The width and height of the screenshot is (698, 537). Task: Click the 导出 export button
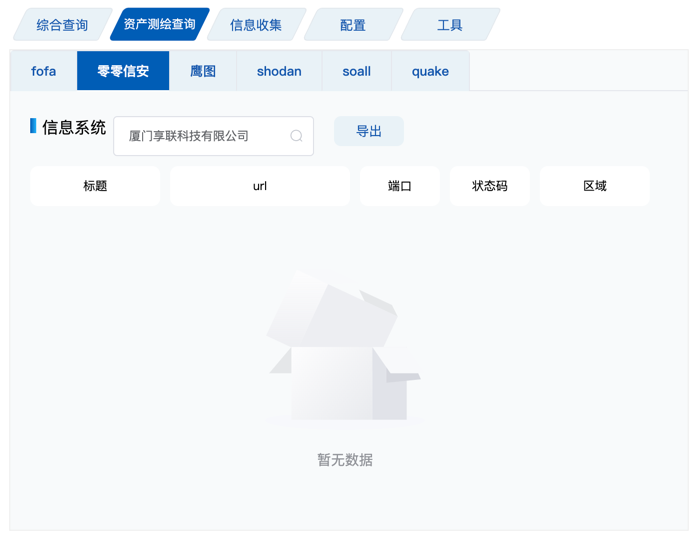tap(369, 131)
